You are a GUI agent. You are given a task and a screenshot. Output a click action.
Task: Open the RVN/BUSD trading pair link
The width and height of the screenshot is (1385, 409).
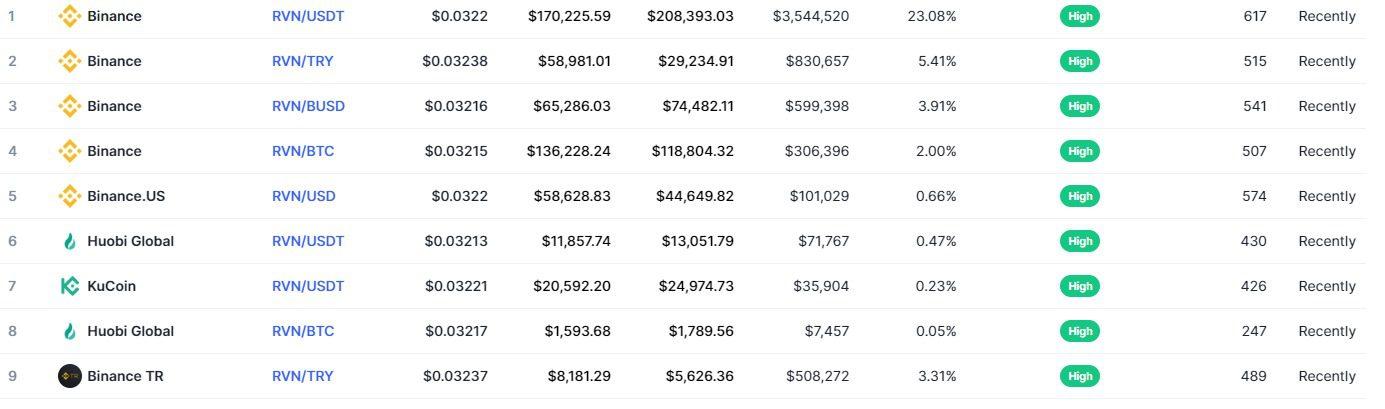coord(308,106)
